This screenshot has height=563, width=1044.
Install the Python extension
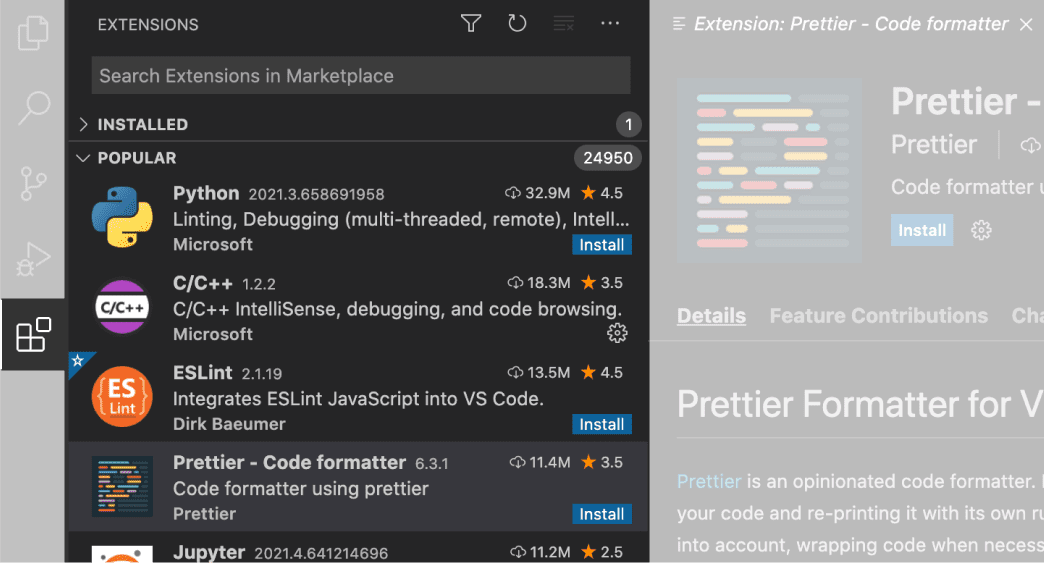pyautogui.click(x=601, y=245)
